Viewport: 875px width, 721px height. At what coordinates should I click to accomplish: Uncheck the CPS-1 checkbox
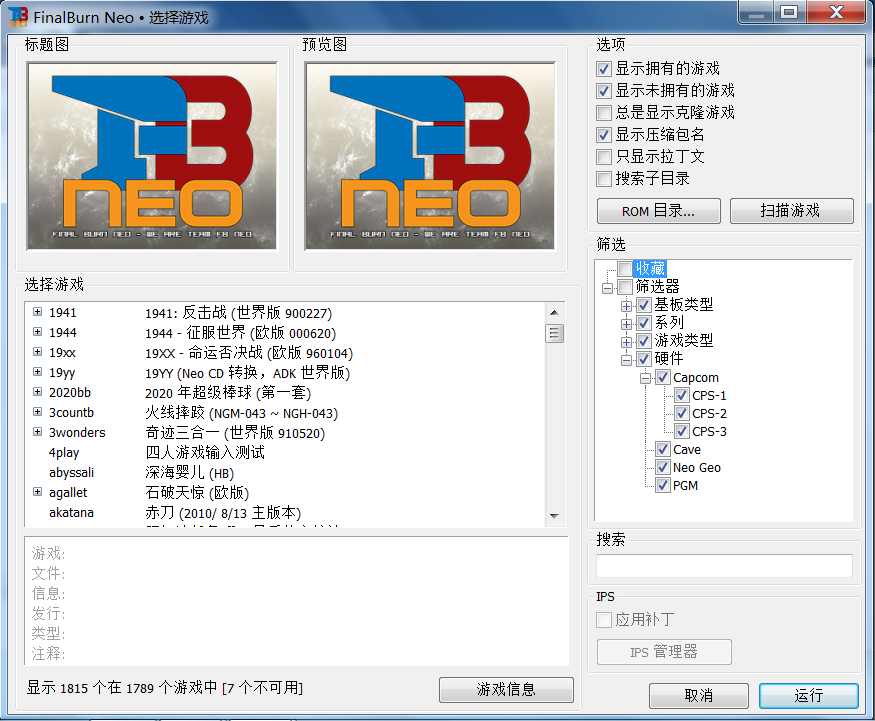(x=681, y=395)
